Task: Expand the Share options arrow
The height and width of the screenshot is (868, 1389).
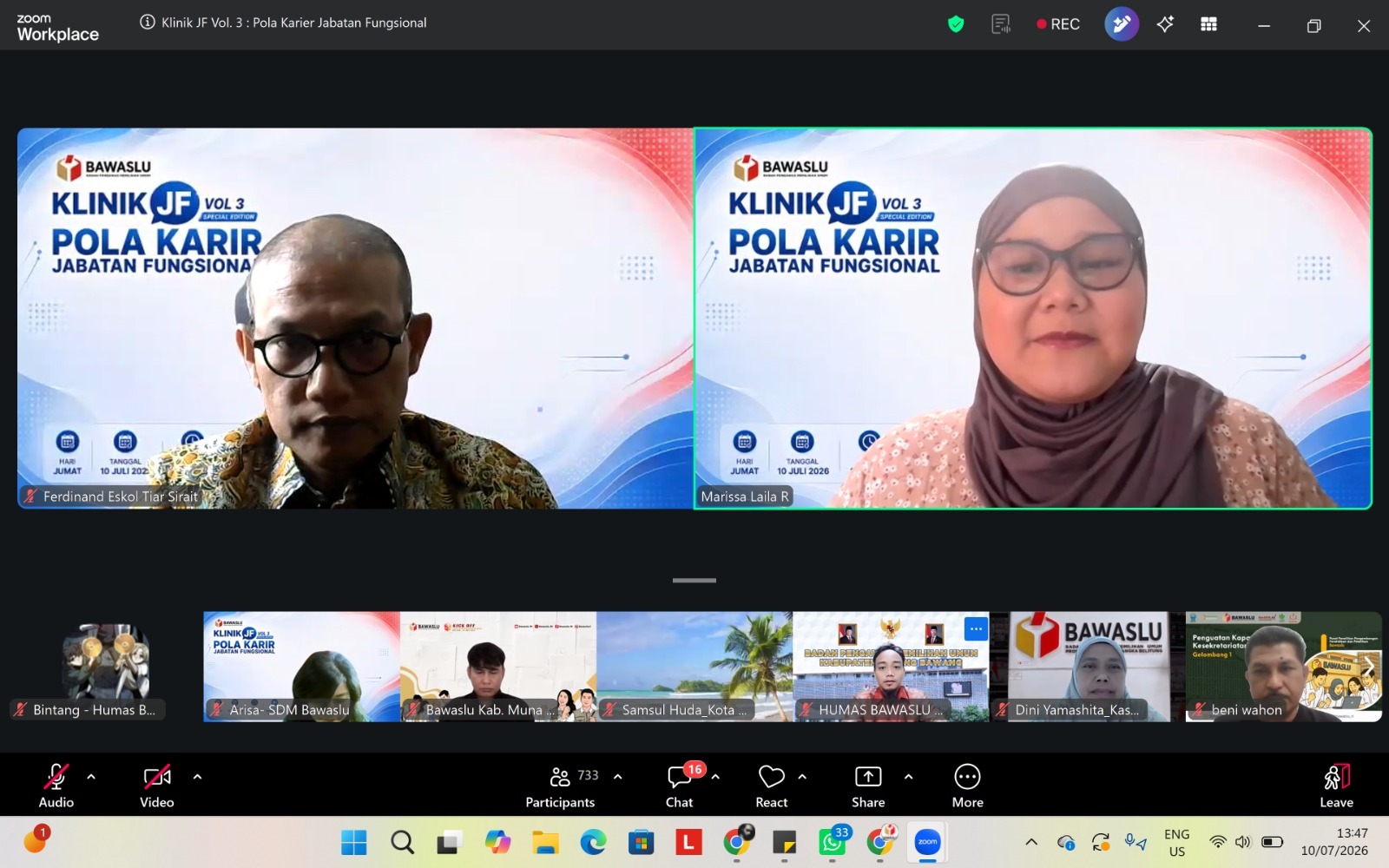Action: point(909,777)
